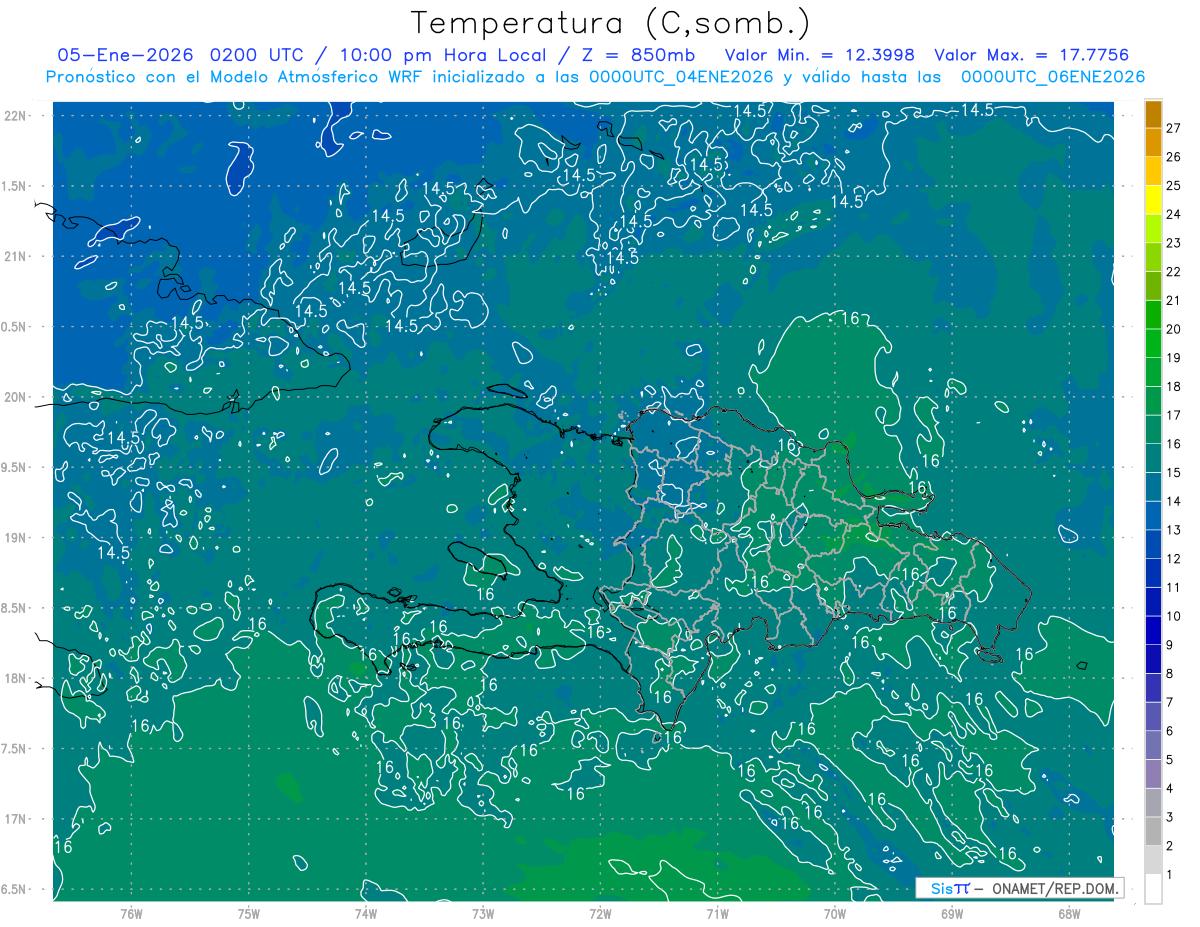The height and width of the screenshot is (927, 1200).
Task: Click the '27' color scale label
Action: (x=1174, y=127)
